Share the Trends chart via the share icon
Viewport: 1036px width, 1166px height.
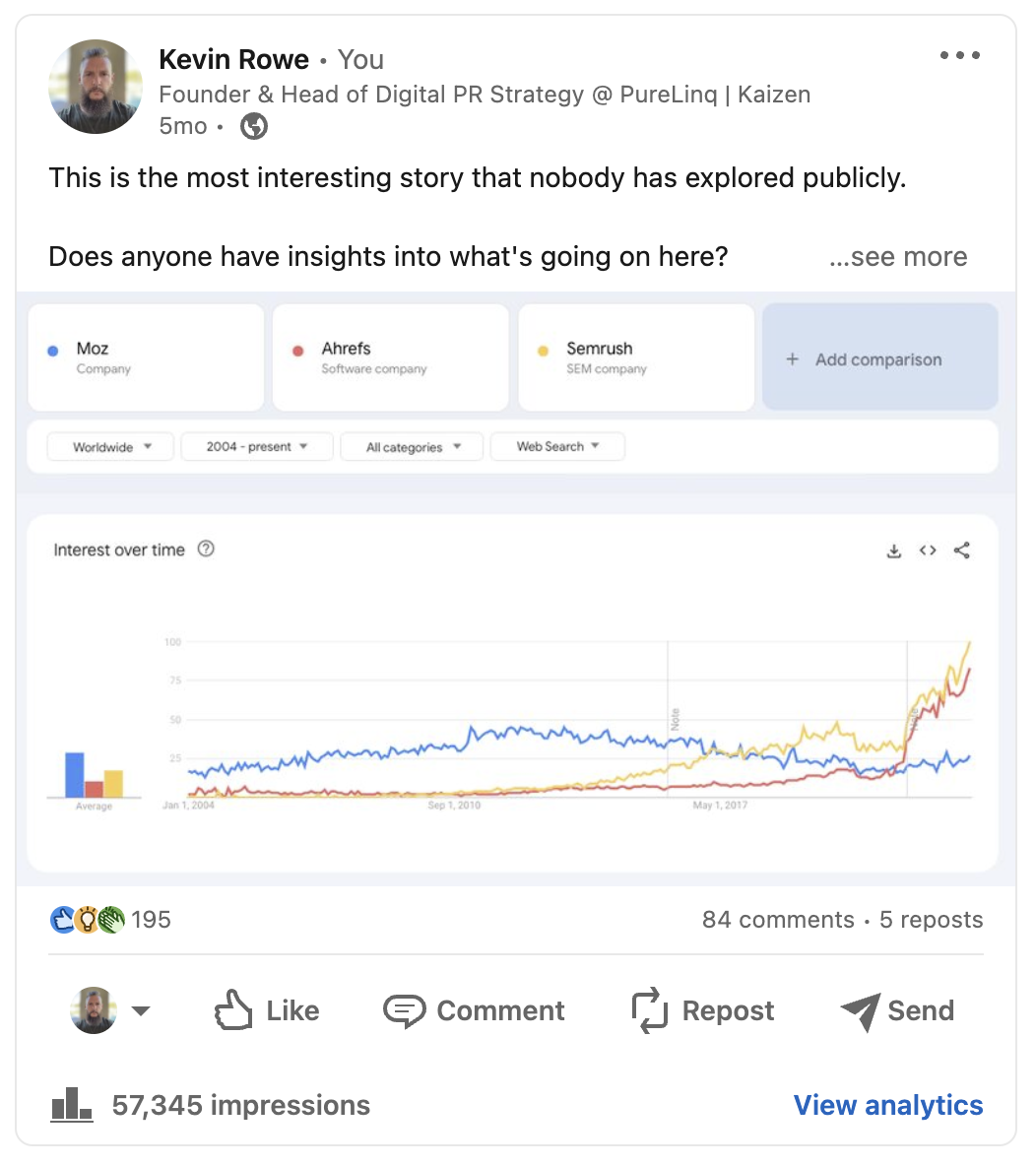961,551
